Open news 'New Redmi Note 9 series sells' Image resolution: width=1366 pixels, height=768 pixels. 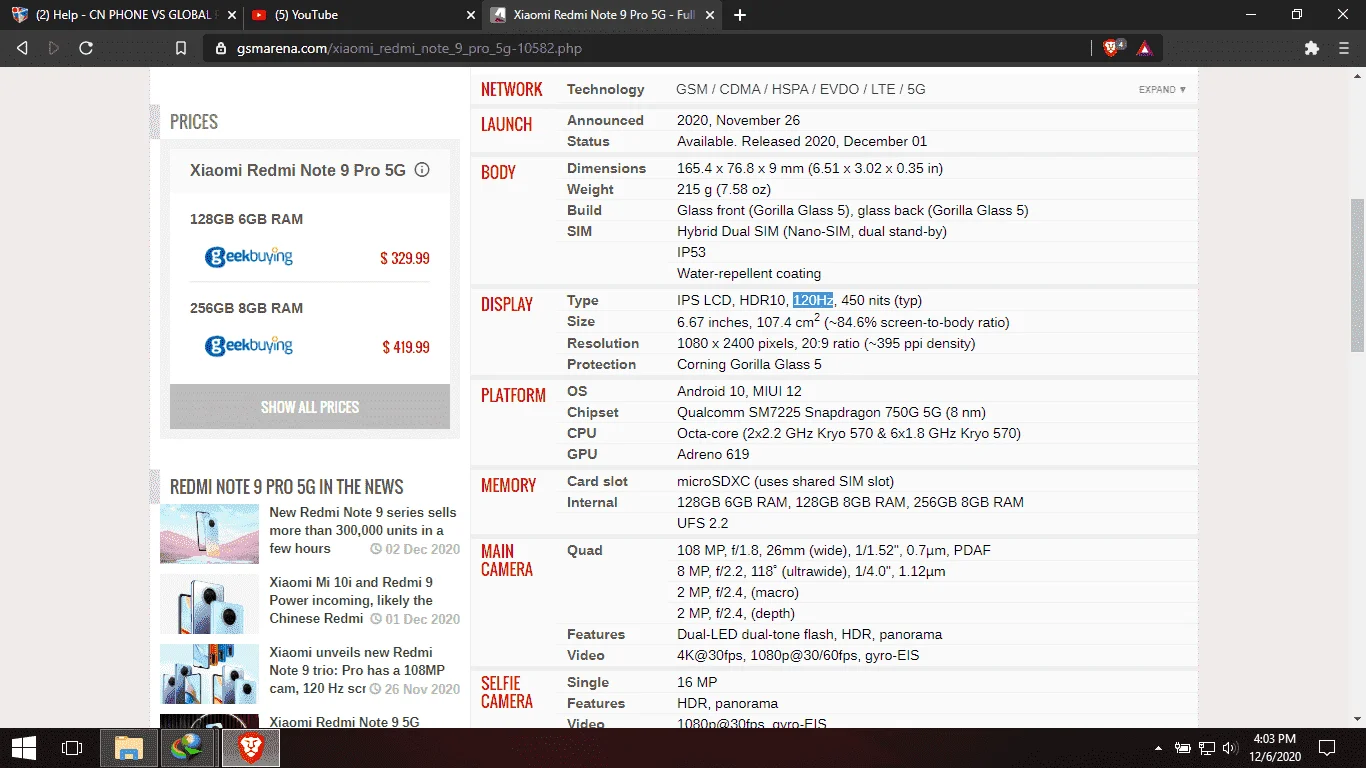click(x=363, y=530)
